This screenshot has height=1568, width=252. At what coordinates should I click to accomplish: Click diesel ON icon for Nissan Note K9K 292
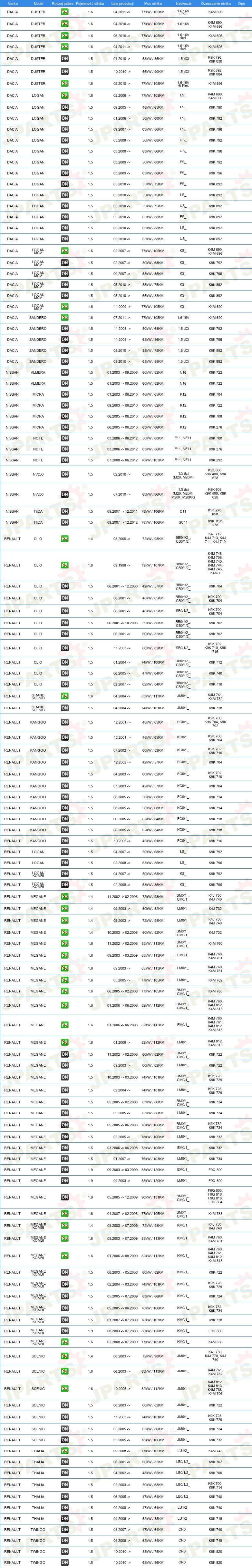(x=64, y=460)
